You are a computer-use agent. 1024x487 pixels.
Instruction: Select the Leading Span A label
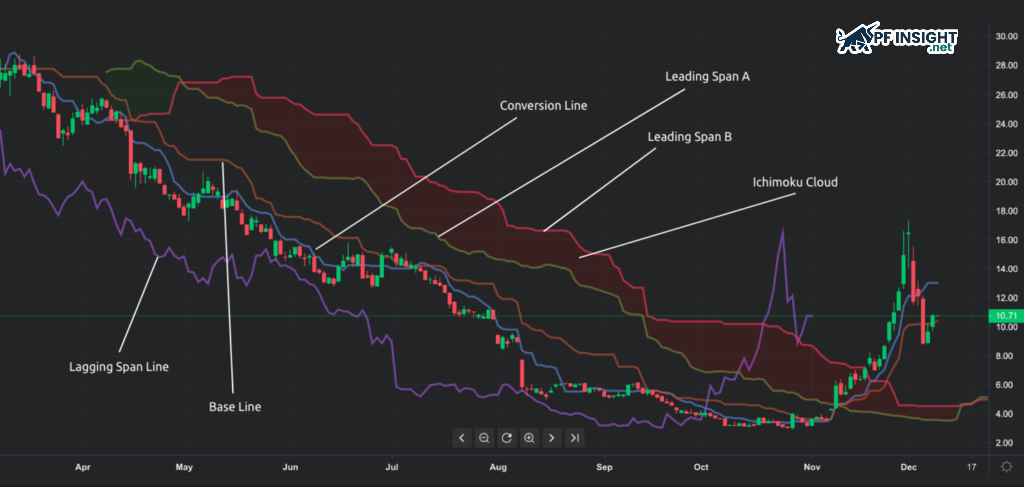tap(707, 76)
